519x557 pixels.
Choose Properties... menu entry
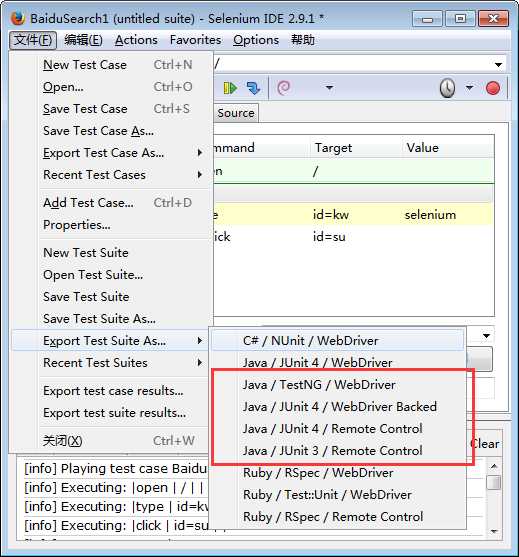click(x=111, y=225)
